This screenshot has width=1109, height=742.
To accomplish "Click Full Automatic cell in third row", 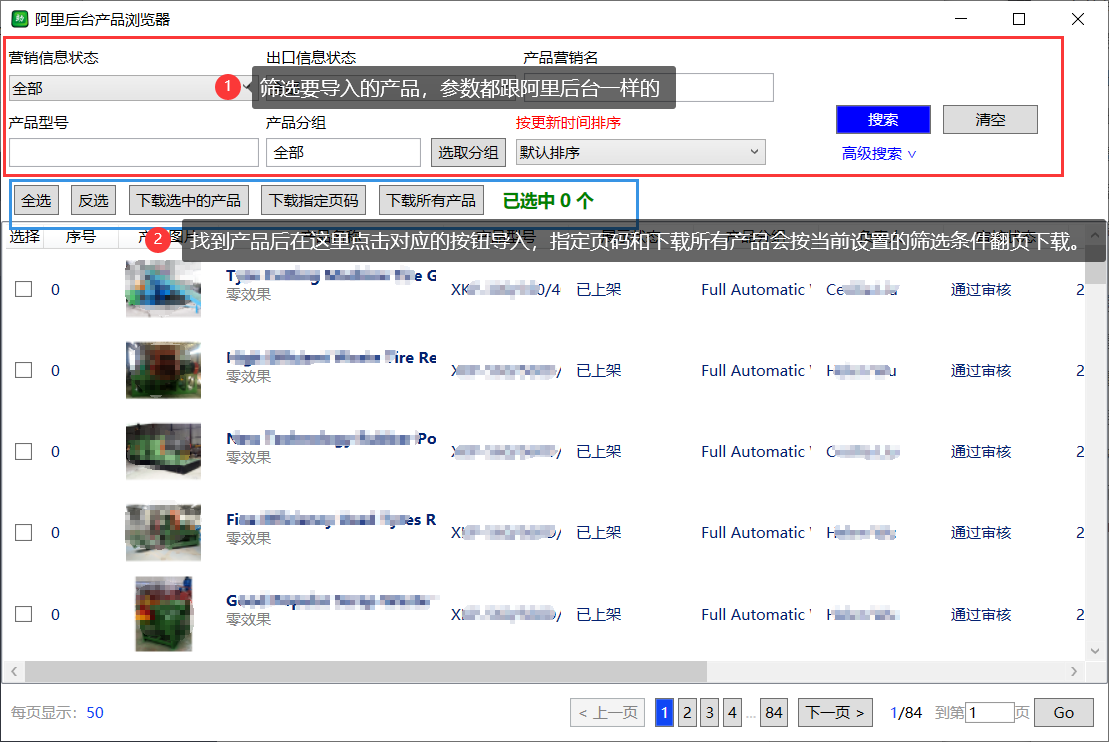I will [x=756, y=451].
